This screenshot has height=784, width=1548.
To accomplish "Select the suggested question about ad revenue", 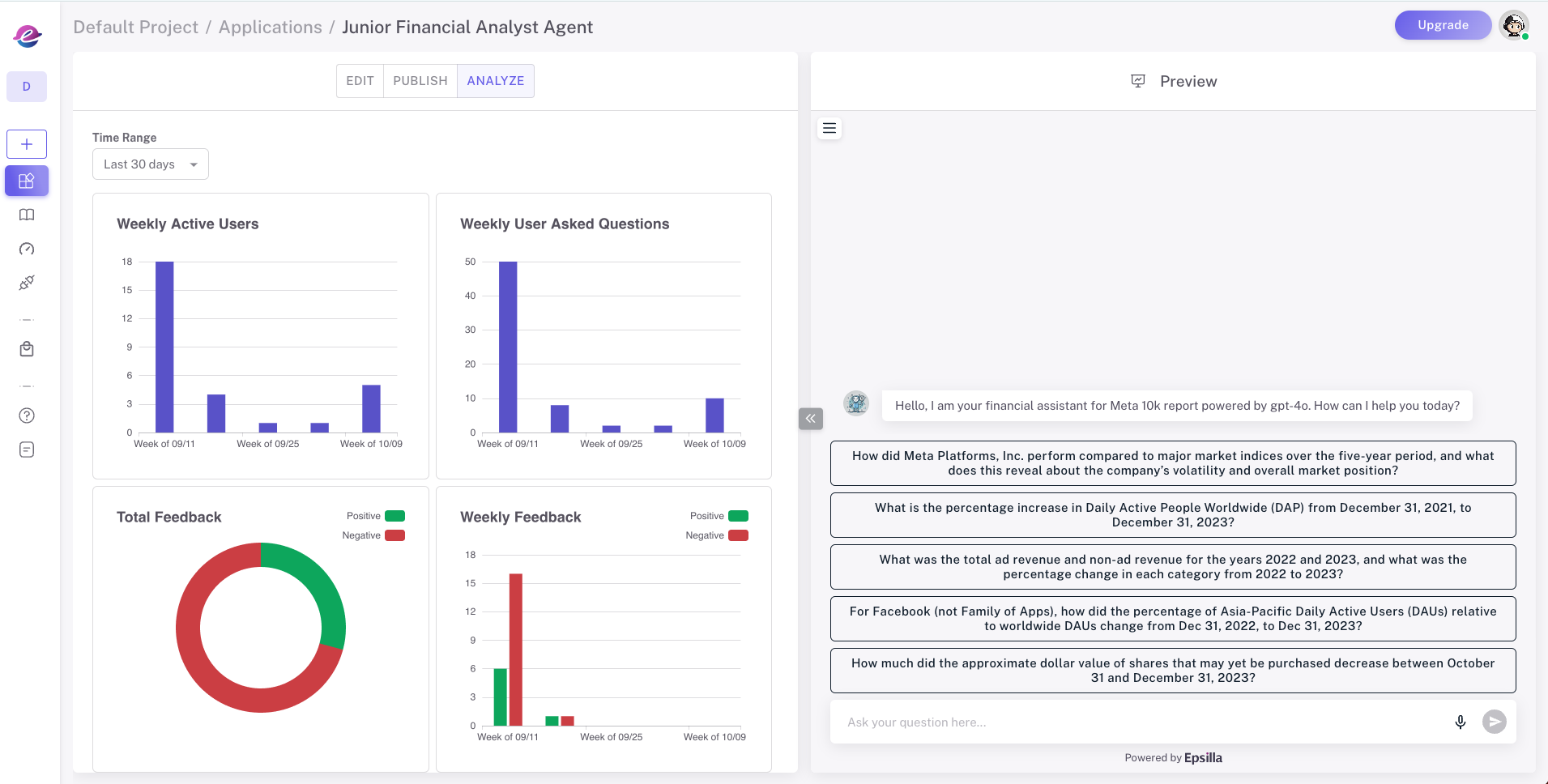I will pyautogui.click(x=1172, y=567).
